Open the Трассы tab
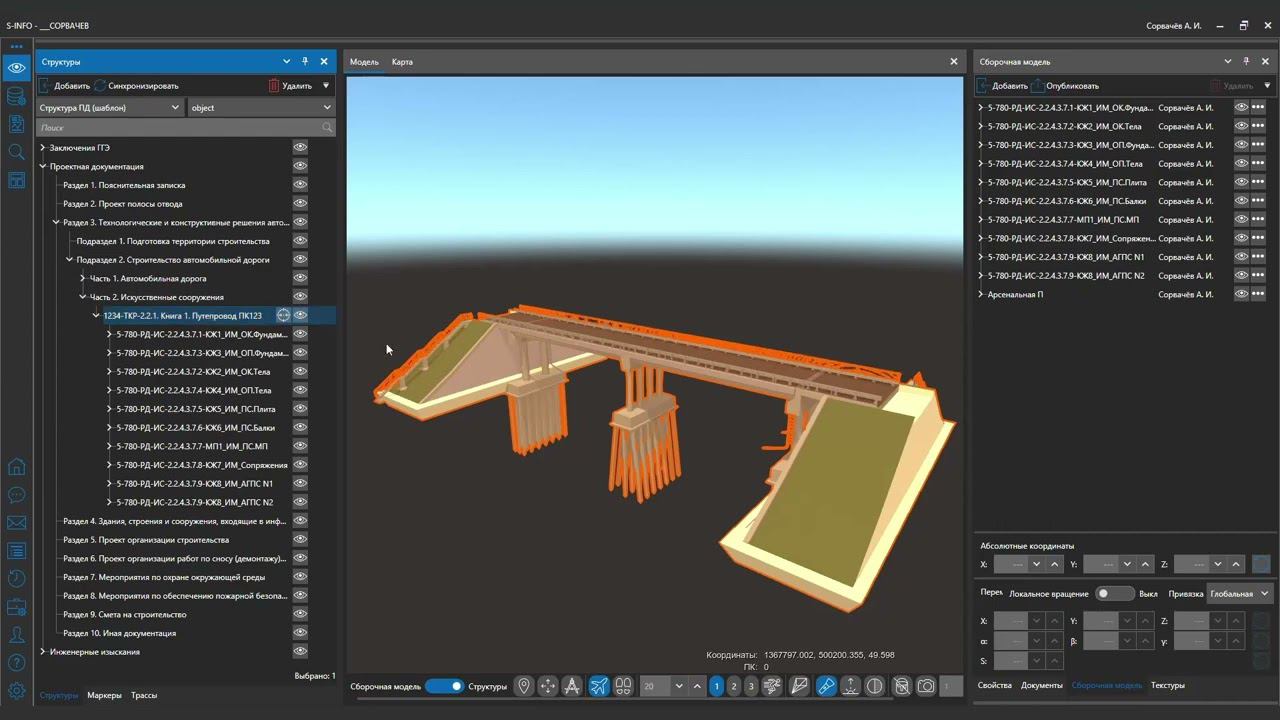Viewport: 1280px width, 720px height. (x=144, y=695)
